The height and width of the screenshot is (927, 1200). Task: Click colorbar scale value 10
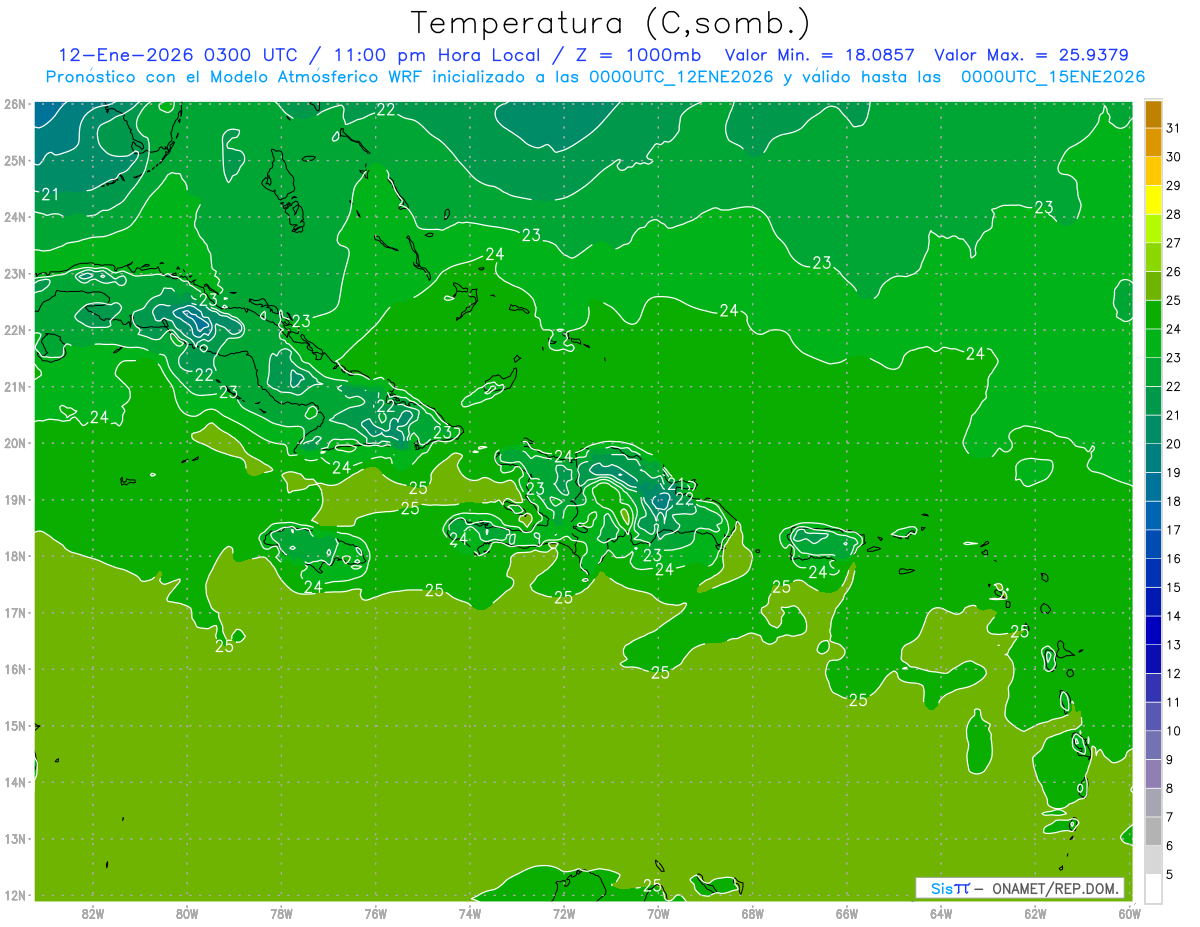(1174, 731)
